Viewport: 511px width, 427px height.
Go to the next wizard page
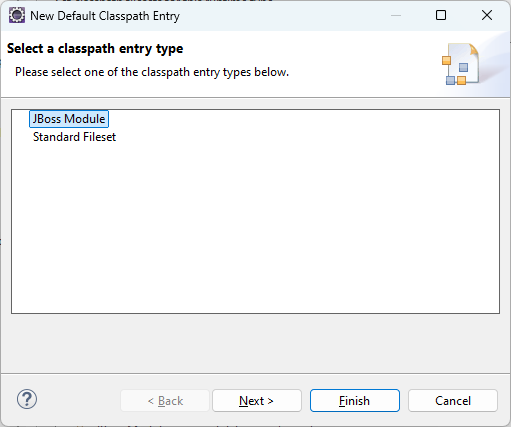tap(257, 400)
